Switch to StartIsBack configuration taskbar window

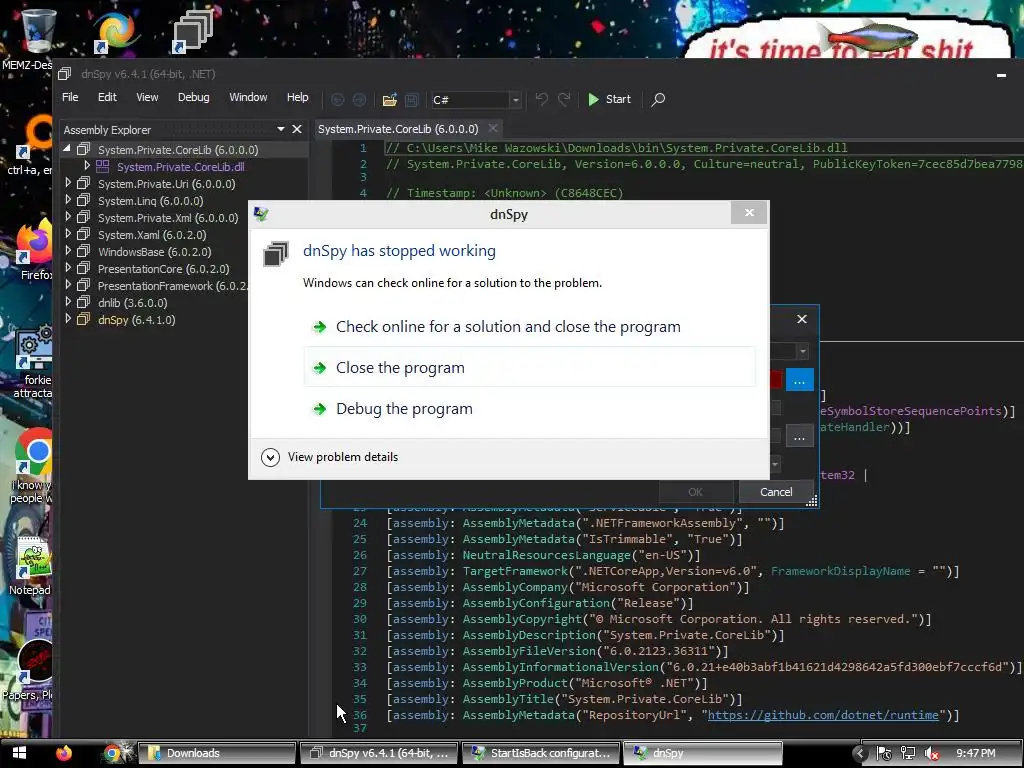541,753
